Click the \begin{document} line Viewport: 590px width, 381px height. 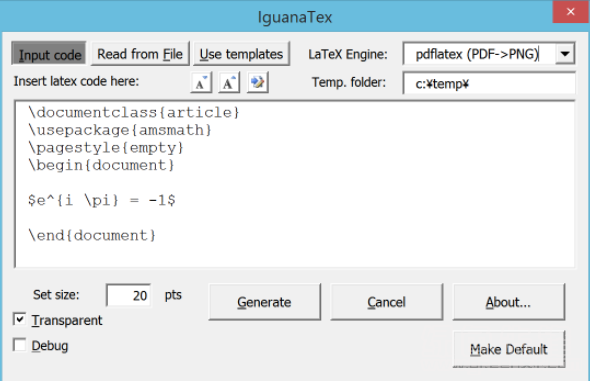101,165
